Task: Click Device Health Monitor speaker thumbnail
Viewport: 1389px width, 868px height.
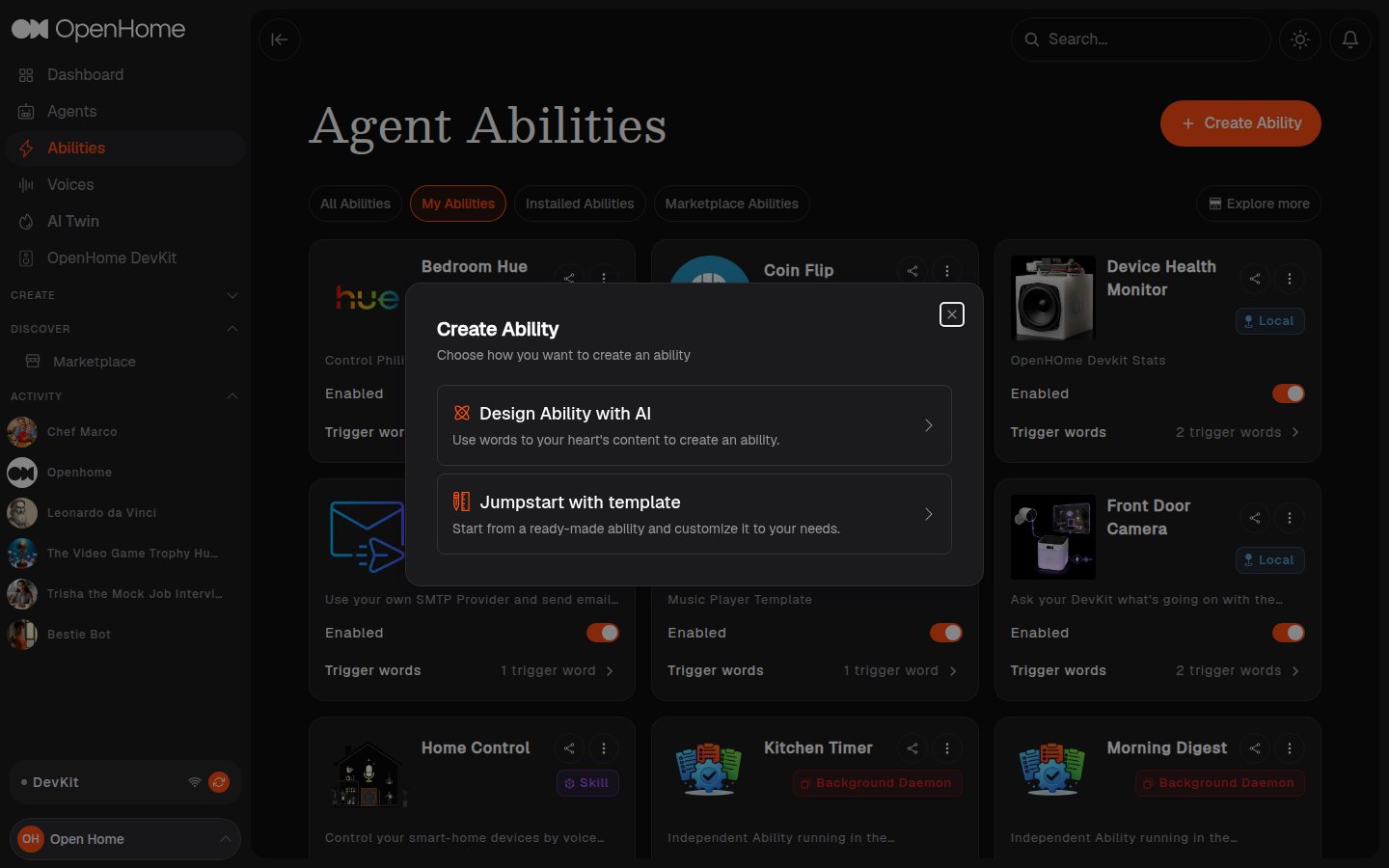Action: click(x=1052, y=298)
